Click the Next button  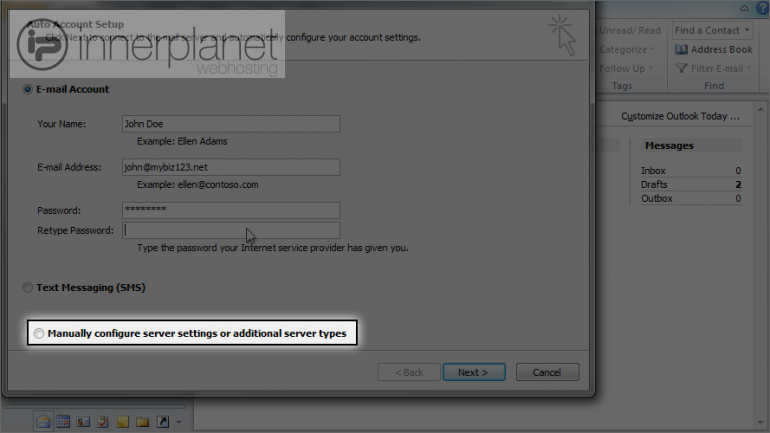(474, 372)
